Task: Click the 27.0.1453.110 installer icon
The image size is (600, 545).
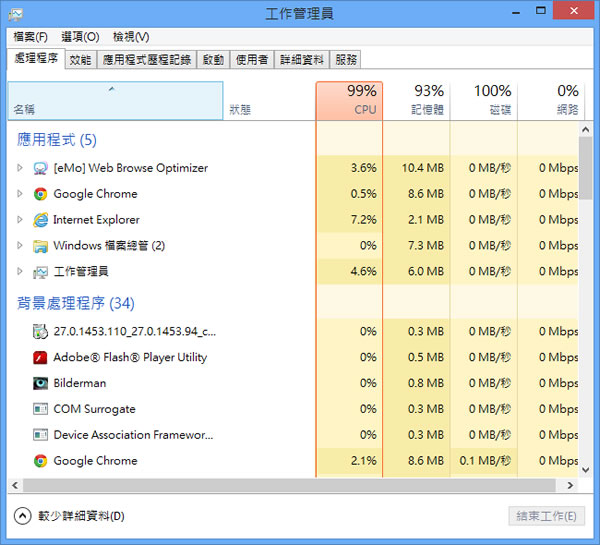Action: [x=40, y=331]
